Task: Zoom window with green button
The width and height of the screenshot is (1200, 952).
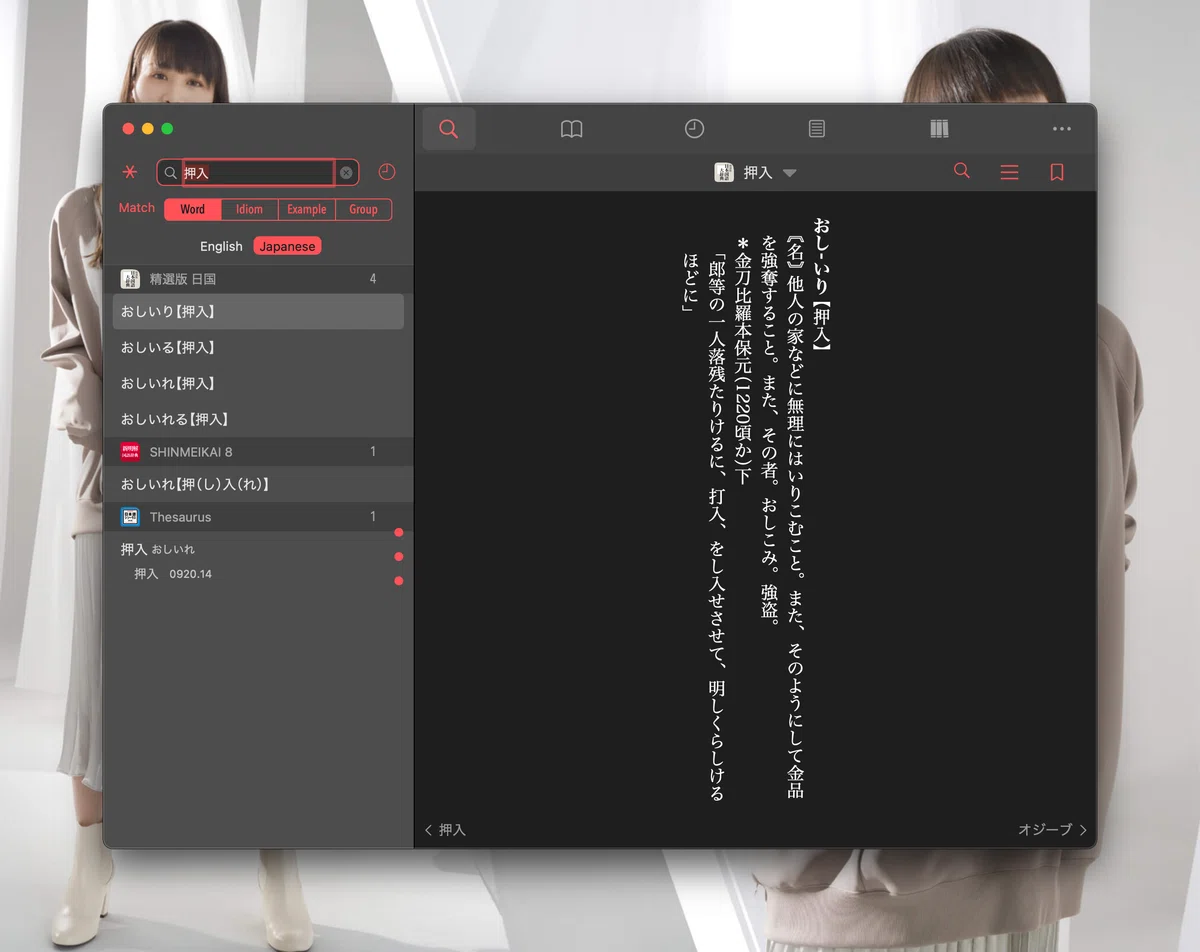Action: (167, 129)
